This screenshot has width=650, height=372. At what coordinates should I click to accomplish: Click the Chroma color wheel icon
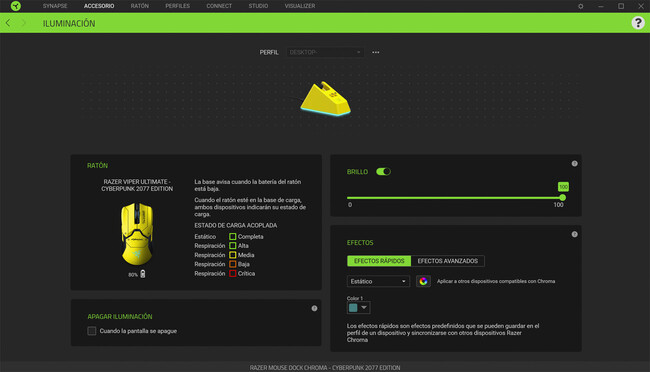423,281
